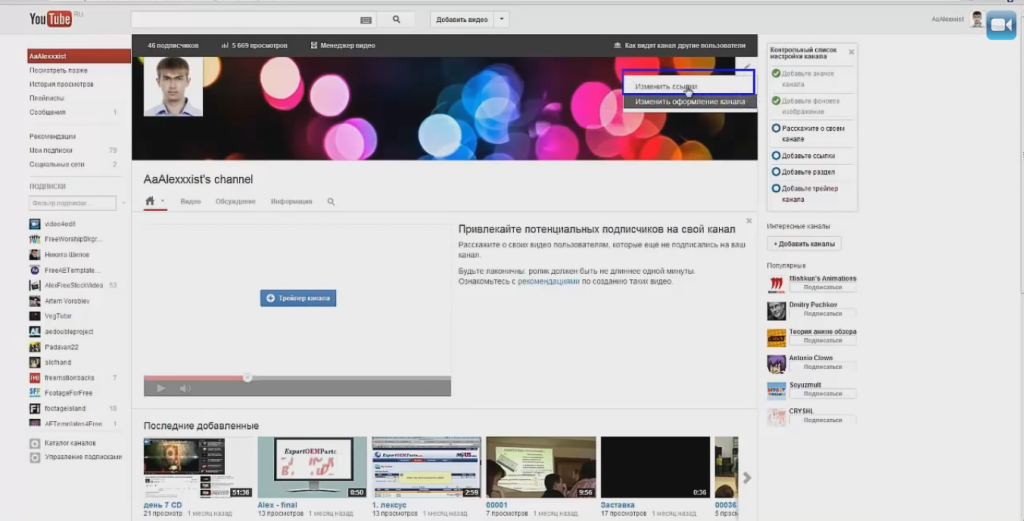
Task: Expand dropdown arrow next to 'Добавить видео'
Action: (x=502, y=19)
